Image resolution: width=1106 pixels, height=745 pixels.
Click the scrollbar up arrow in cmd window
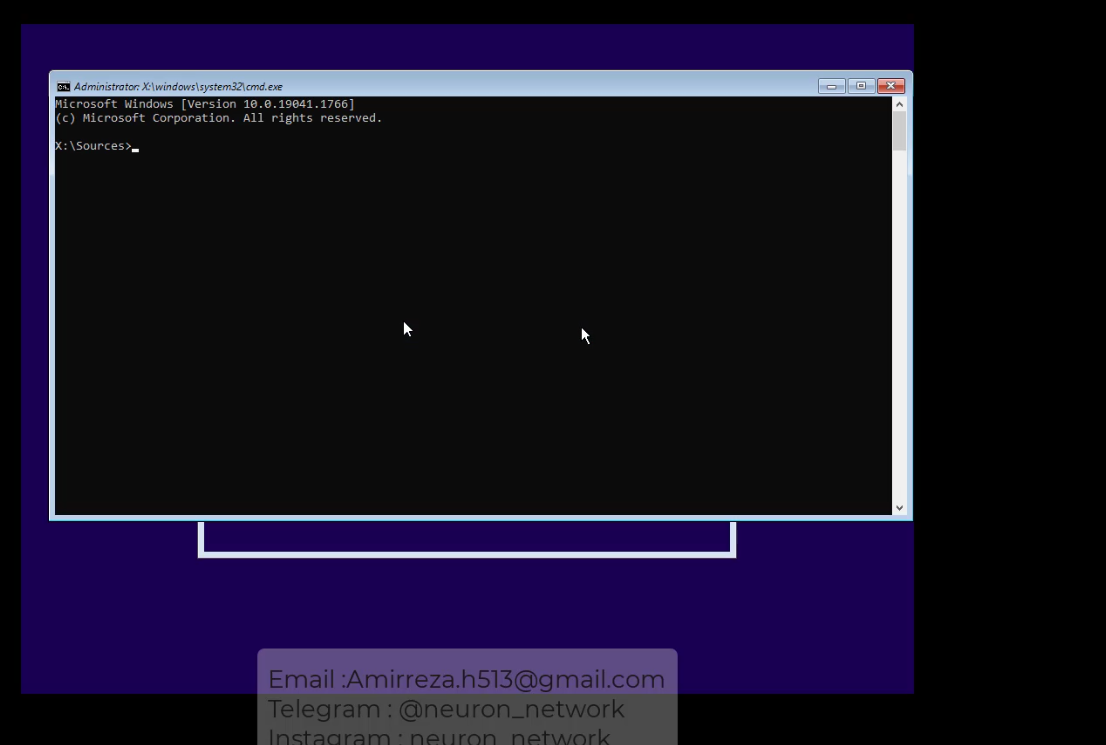pyautogui.click(x=899, y=104)
